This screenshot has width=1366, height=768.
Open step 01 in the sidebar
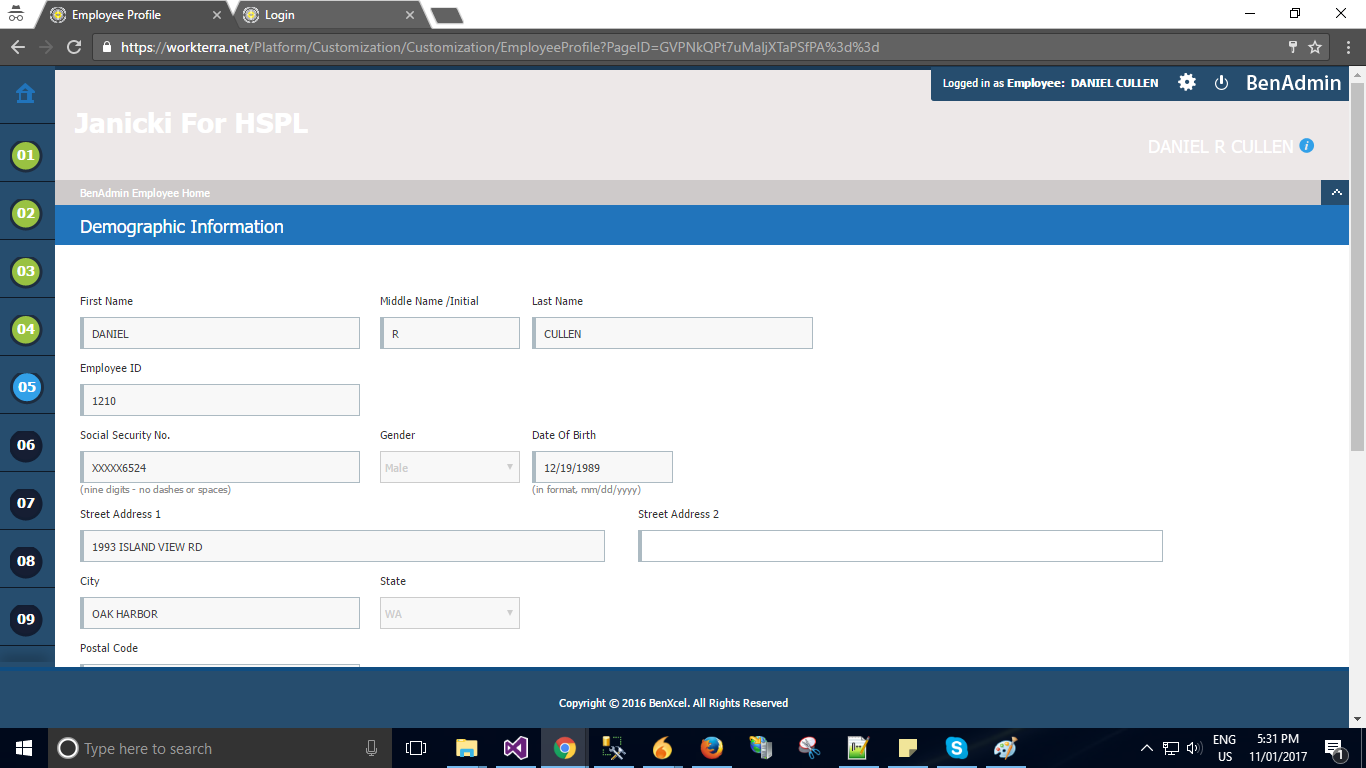point(26,155)
